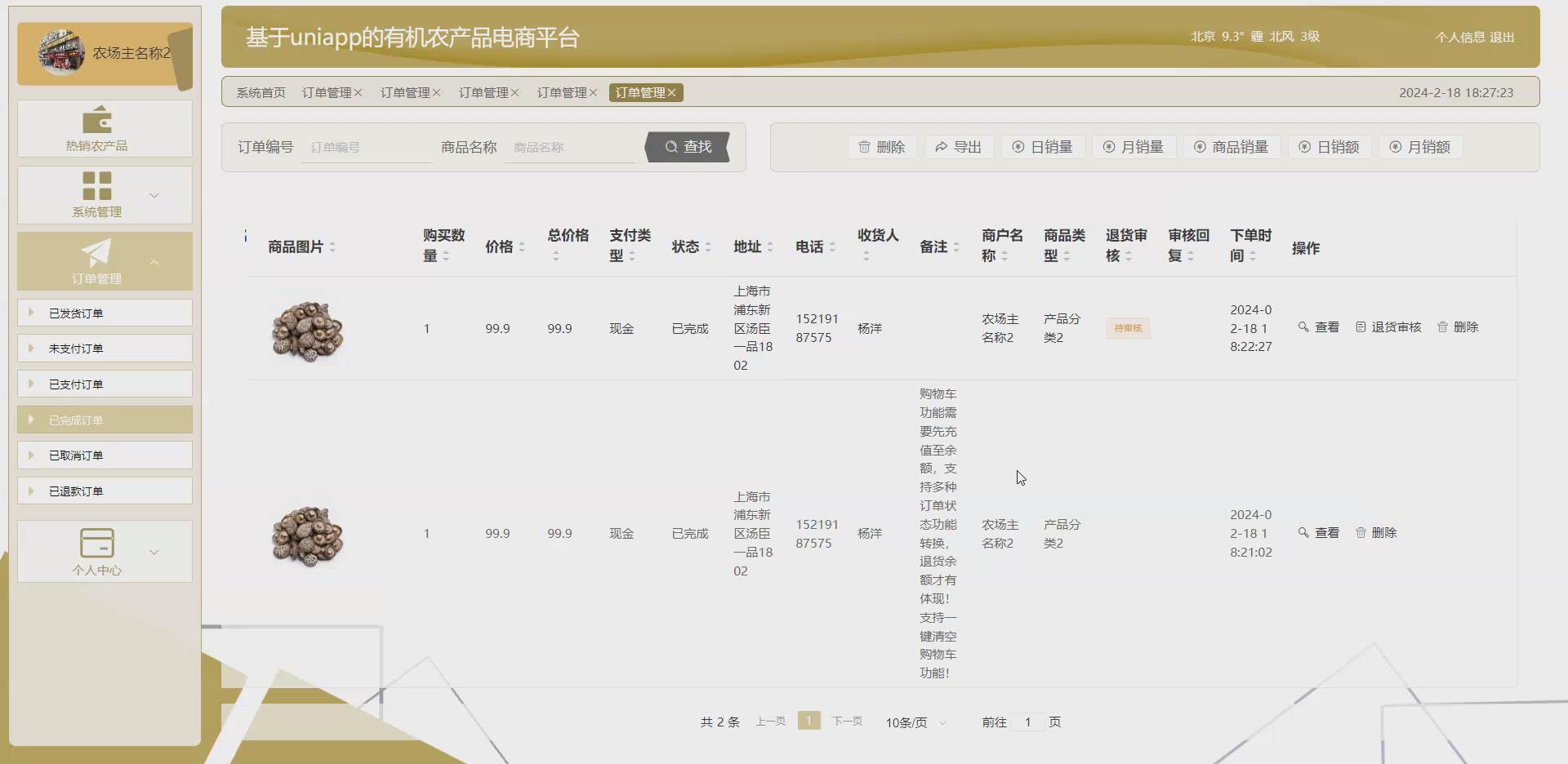Open 未支付订单 submenu item
The image size is (1568, 764).
point(105,348)
